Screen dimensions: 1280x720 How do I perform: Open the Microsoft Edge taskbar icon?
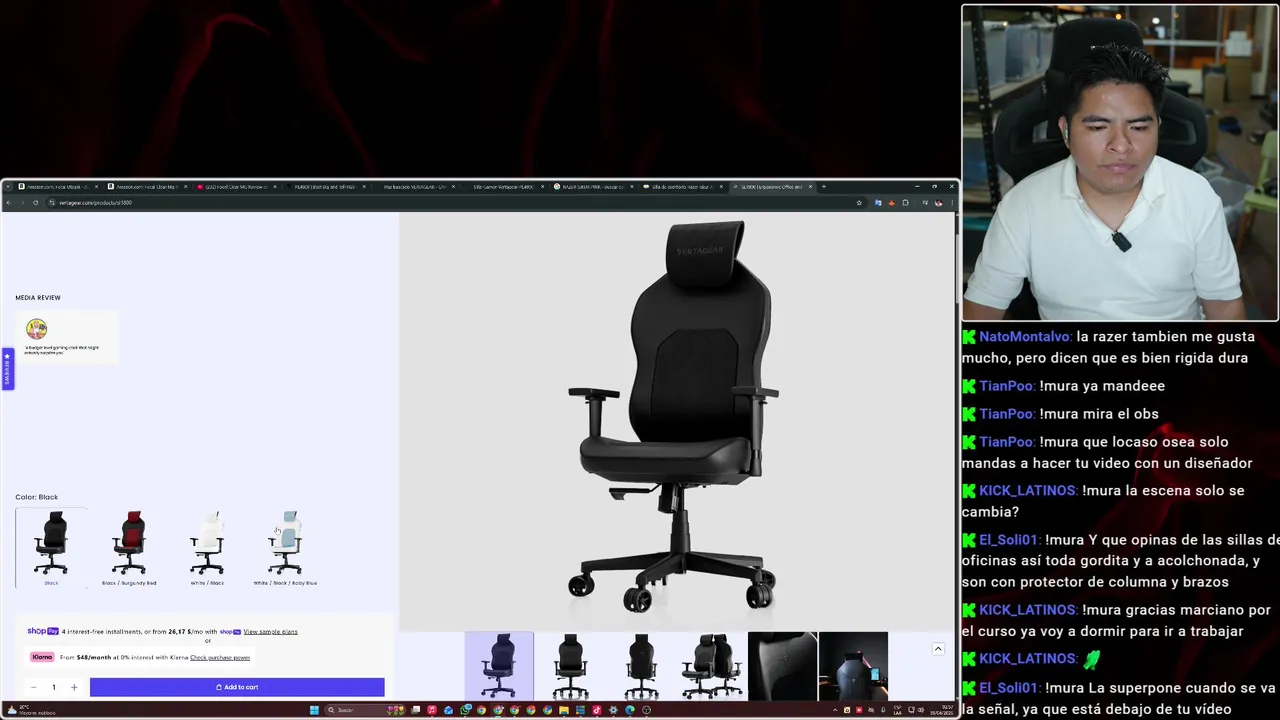(x=630, y=710)
